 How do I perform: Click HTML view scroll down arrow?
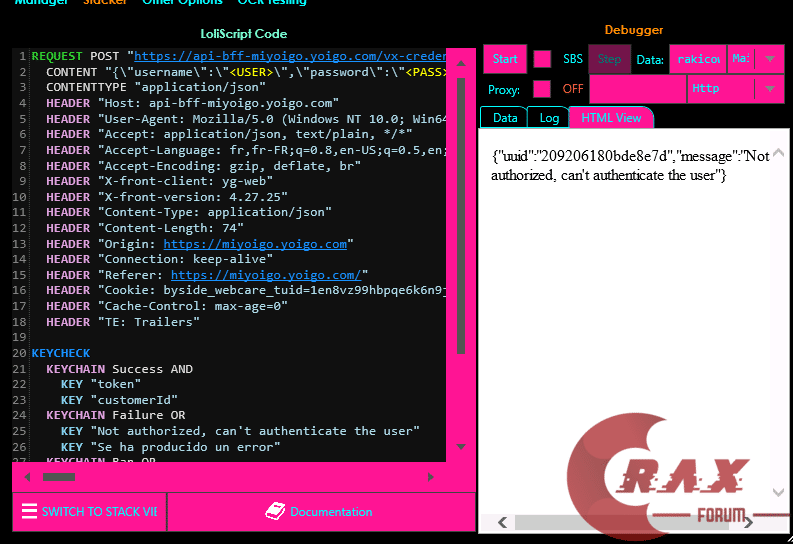coord(778,491)
